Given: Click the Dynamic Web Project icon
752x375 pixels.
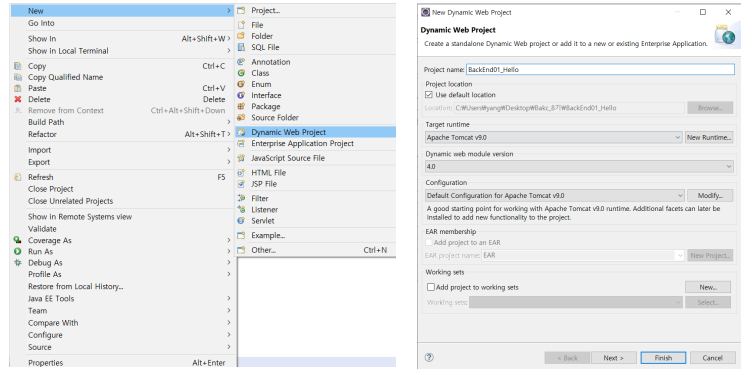Looking at the screenshot, I should tap(242, 132).
